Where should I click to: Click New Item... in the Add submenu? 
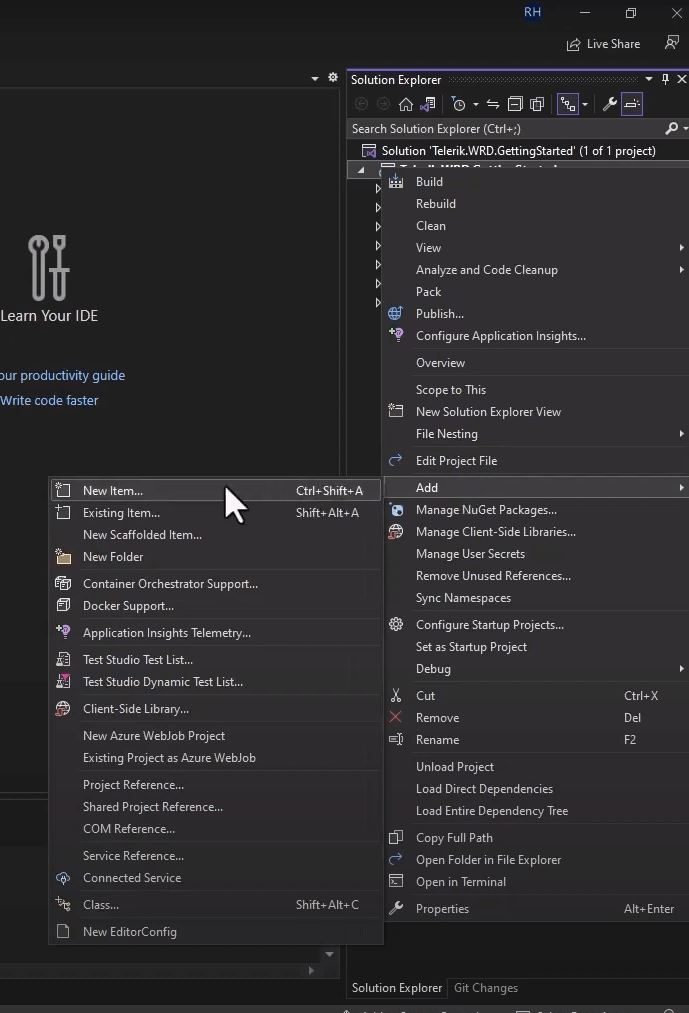216,490
